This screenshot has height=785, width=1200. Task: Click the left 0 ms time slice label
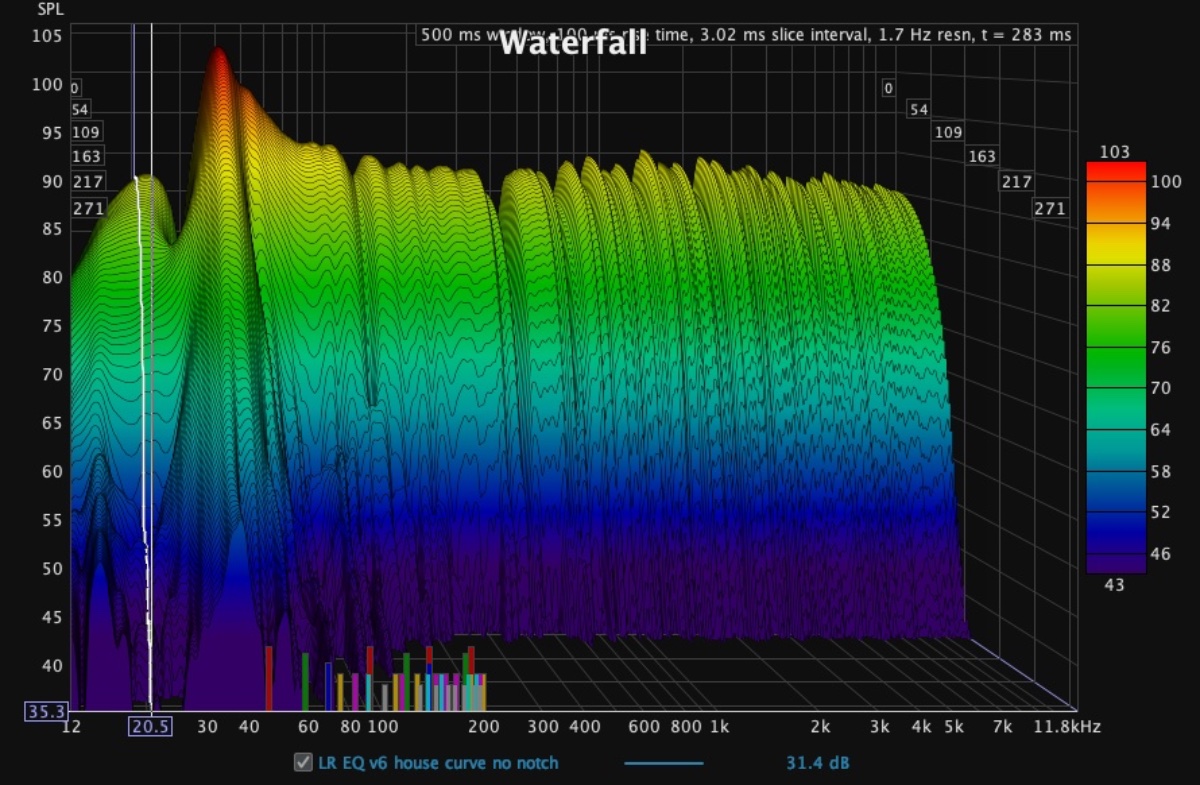point(75,88)
